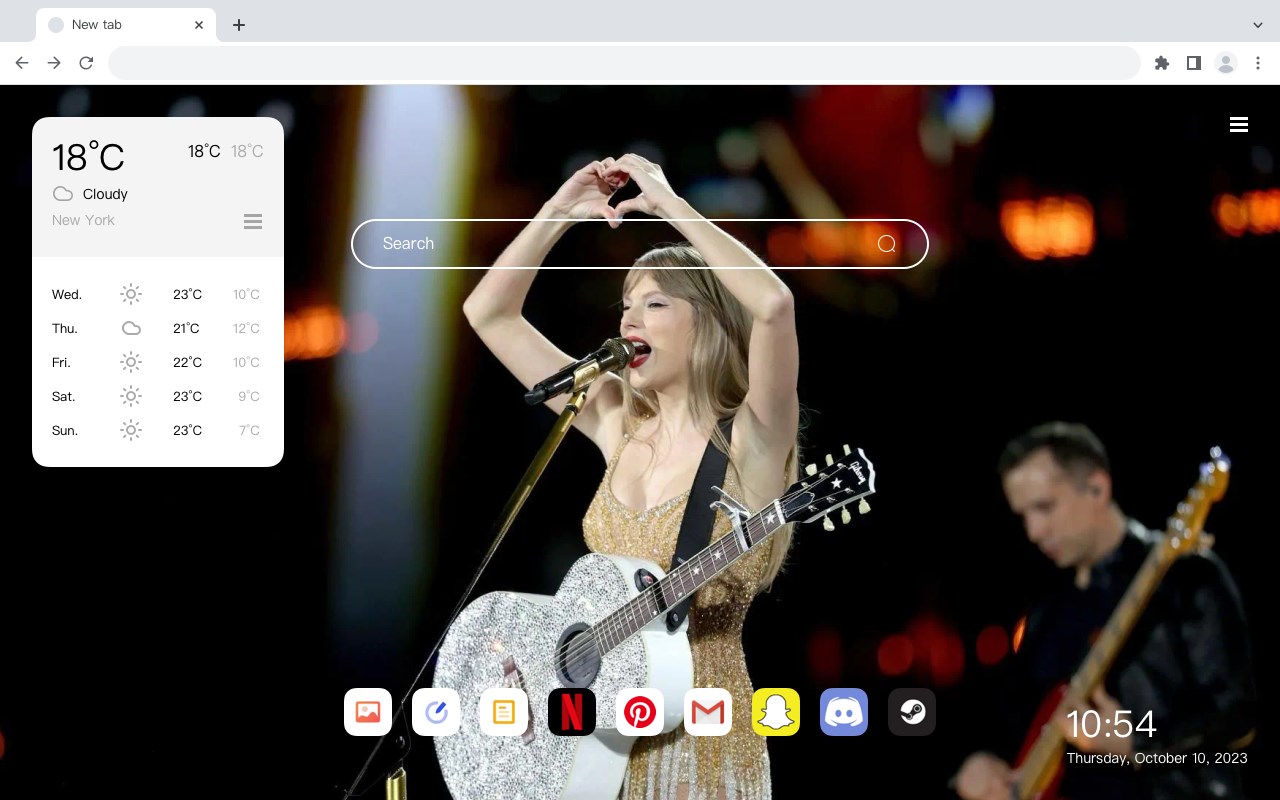
Task: Select the Fri. forecast row
Action: click(158, 362)
